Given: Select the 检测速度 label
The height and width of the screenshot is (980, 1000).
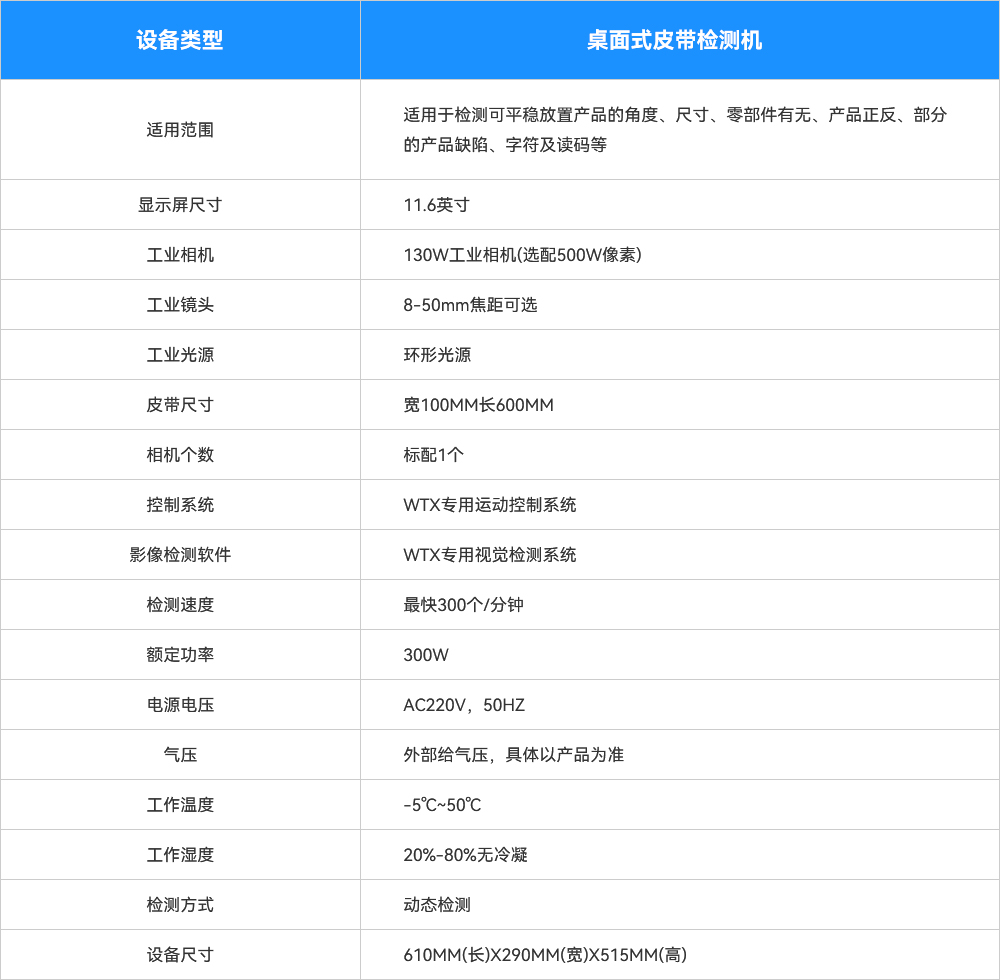Looking at the screenshot, I should pyautogui.click(x=180, y=604).
